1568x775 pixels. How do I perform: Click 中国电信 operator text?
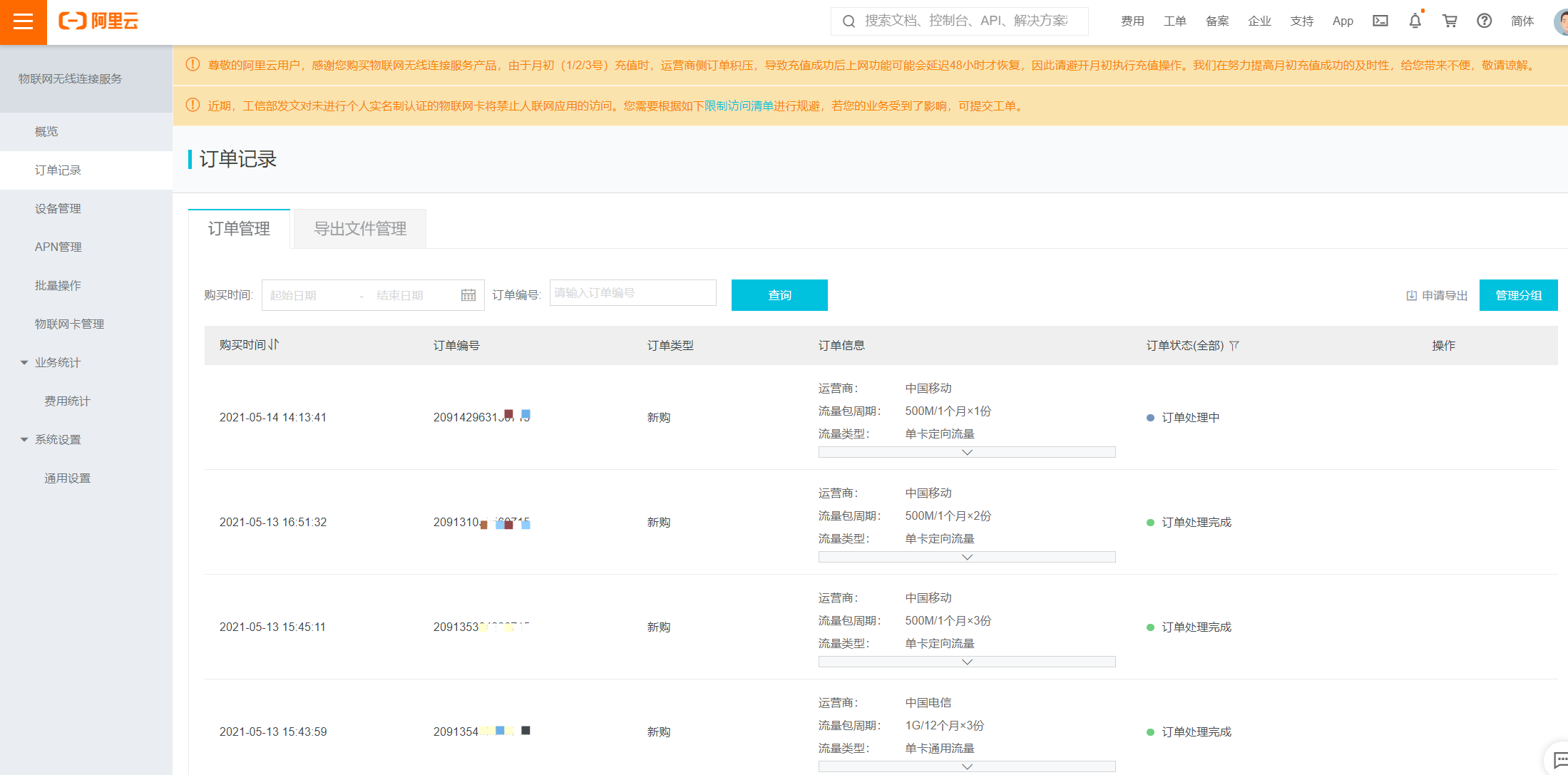[928, 703]
